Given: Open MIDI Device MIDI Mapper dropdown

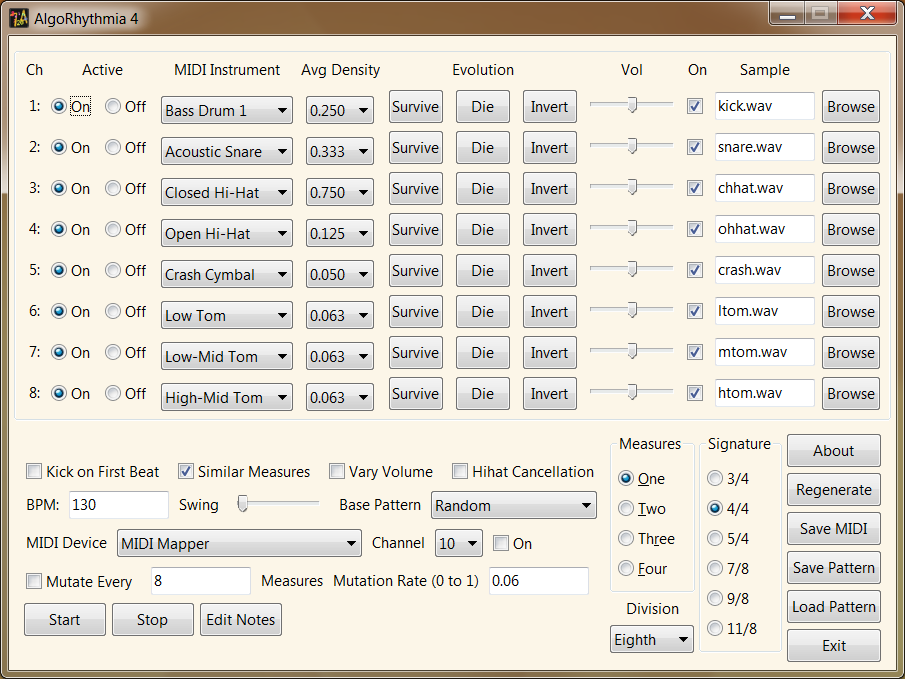Looking at the screenshot, I should 239,543.
